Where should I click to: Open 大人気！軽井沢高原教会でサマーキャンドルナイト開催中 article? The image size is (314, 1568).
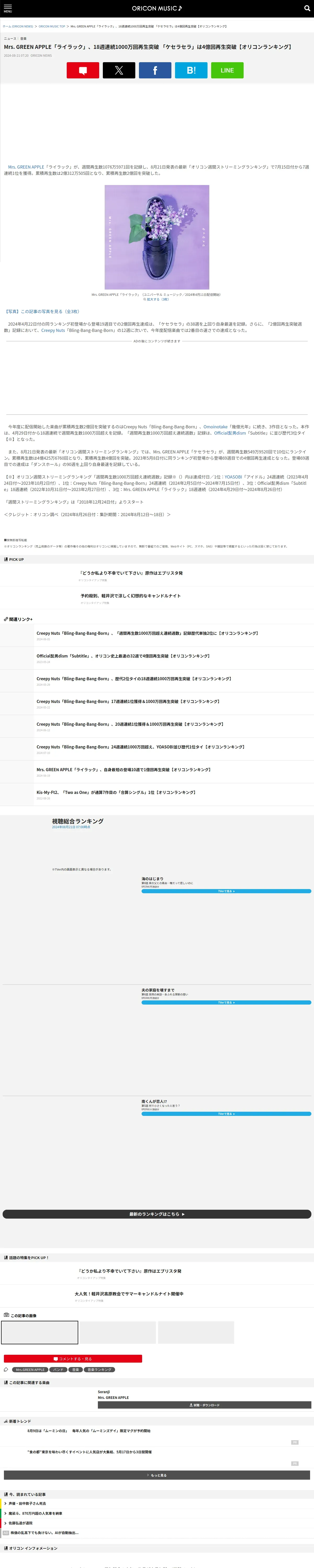129,1294
